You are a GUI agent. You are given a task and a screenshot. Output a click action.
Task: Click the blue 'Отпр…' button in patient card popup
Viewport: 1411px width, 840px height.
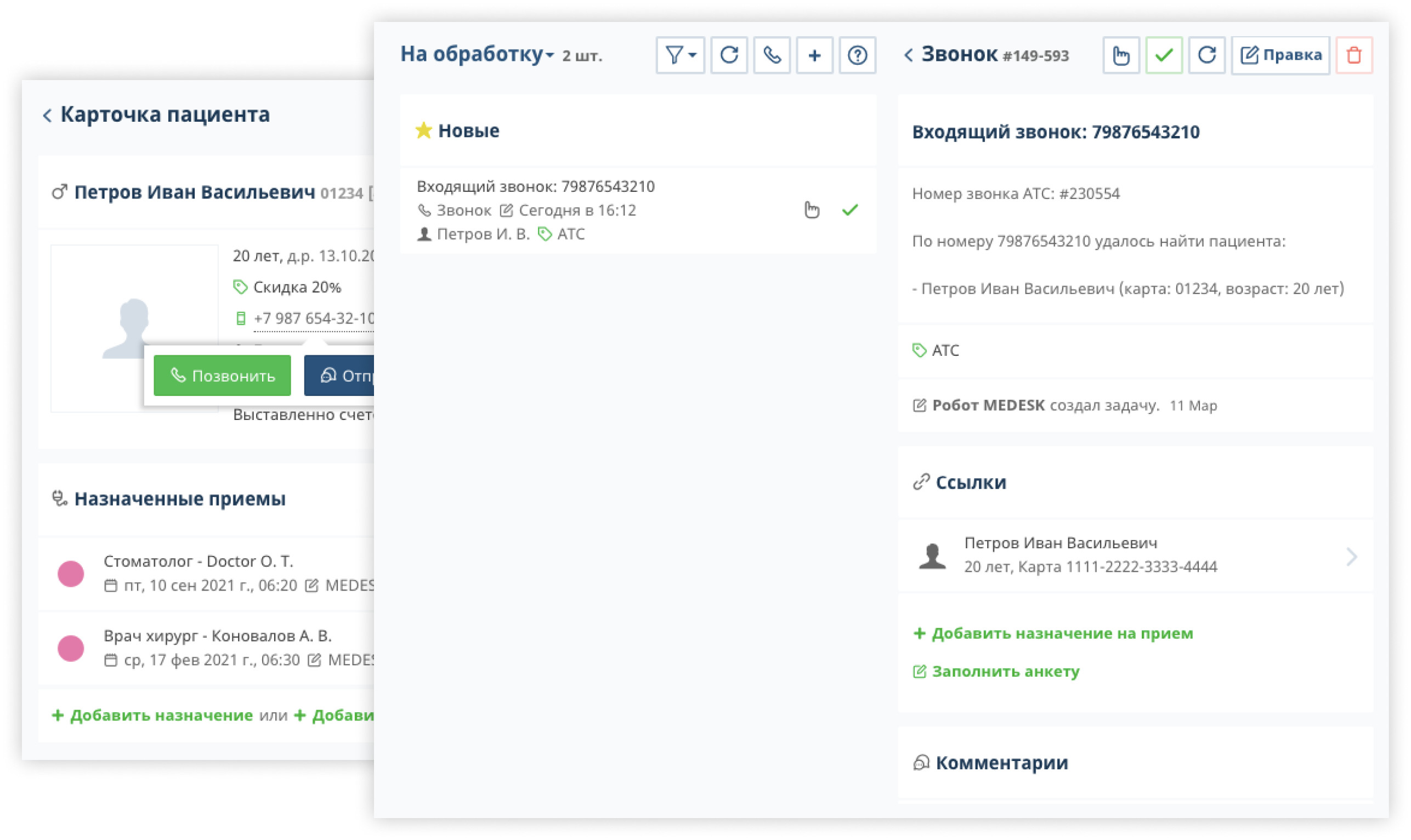(339, 375)
